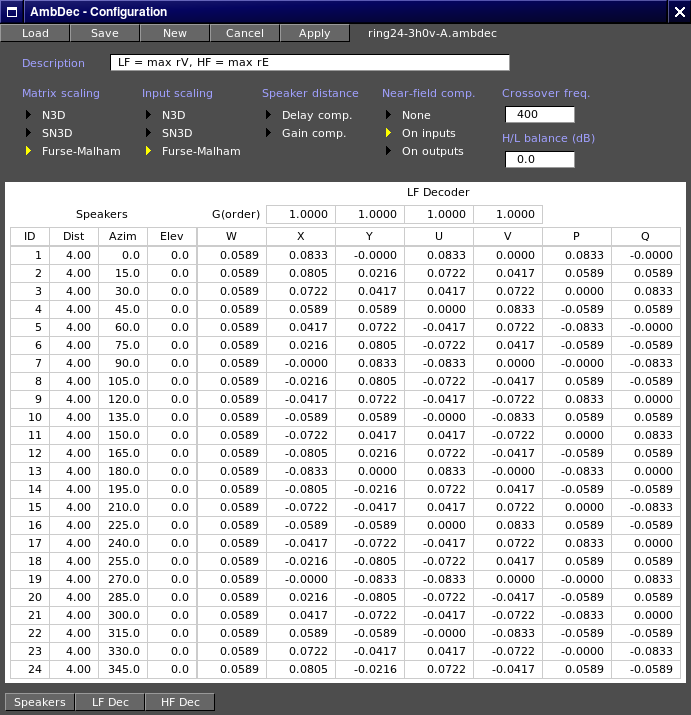The image size is (691, 715).
Task: Select Y cell 0.0417 of speaker 3
Action: (x=370, y=291)
